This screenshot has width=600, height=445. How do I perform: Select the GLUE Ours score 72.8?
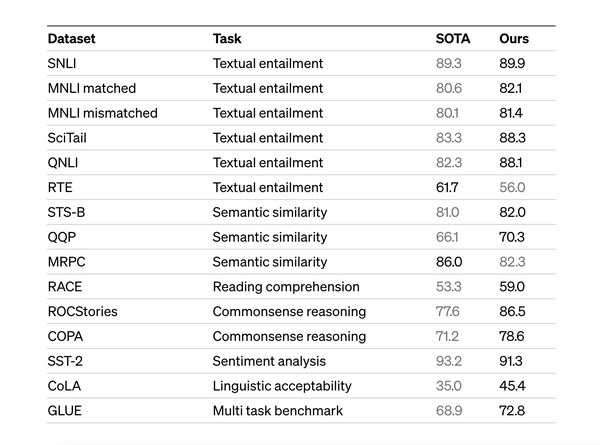tap(512, 411)
